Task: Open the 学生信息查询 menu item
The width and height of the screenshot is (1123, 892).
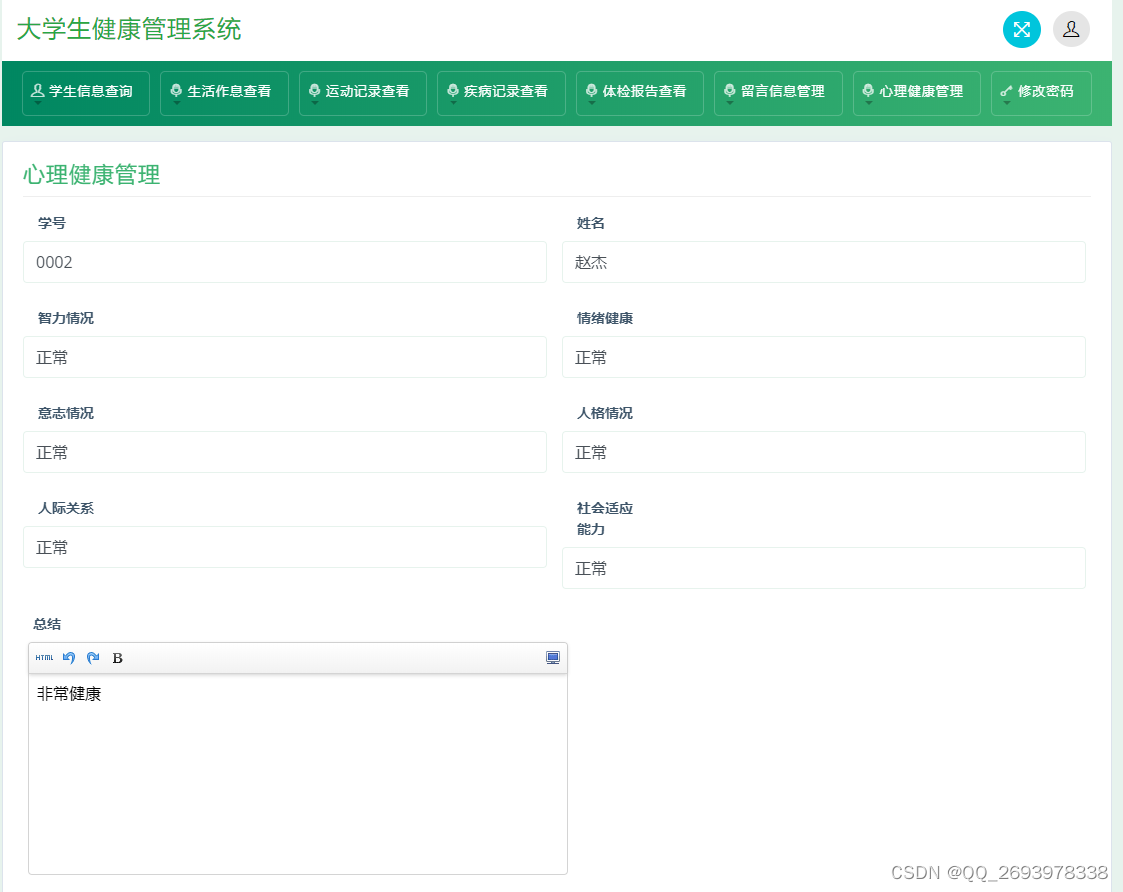Action: [x=85, y=92]
